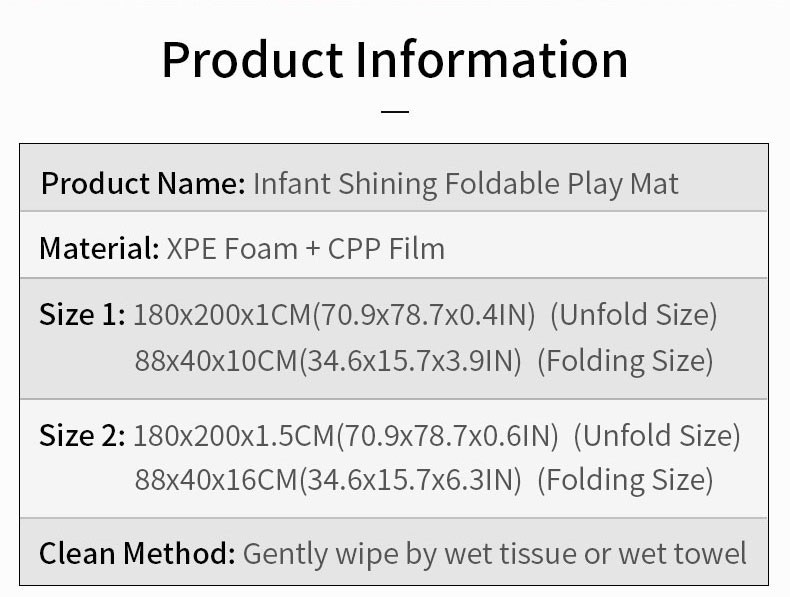Select the 'Size 1:' label

click(82, 315)
